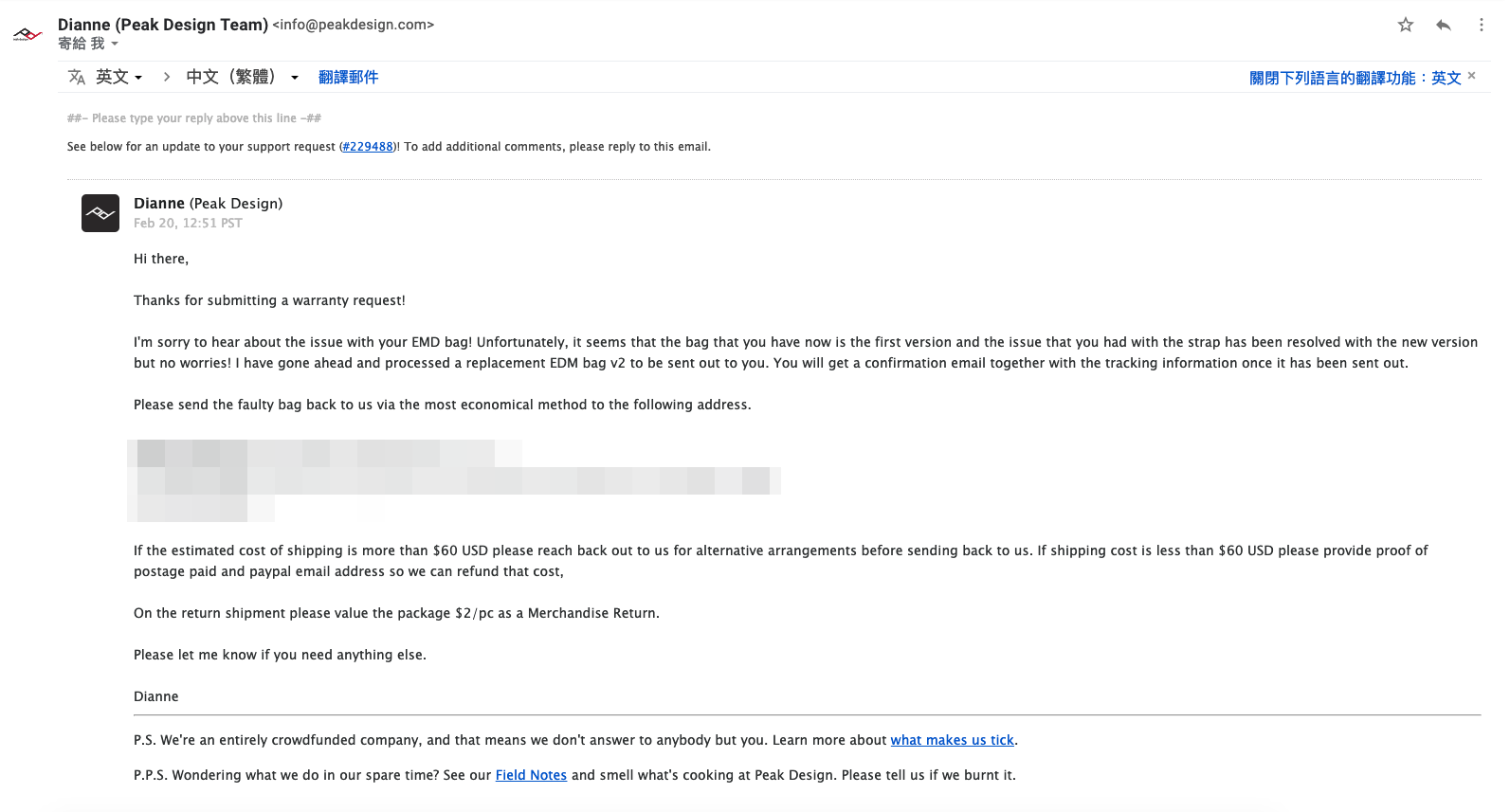Click the info@peakdesign.com sender address
Viewport: 1510px width, 812px height.
353,25
